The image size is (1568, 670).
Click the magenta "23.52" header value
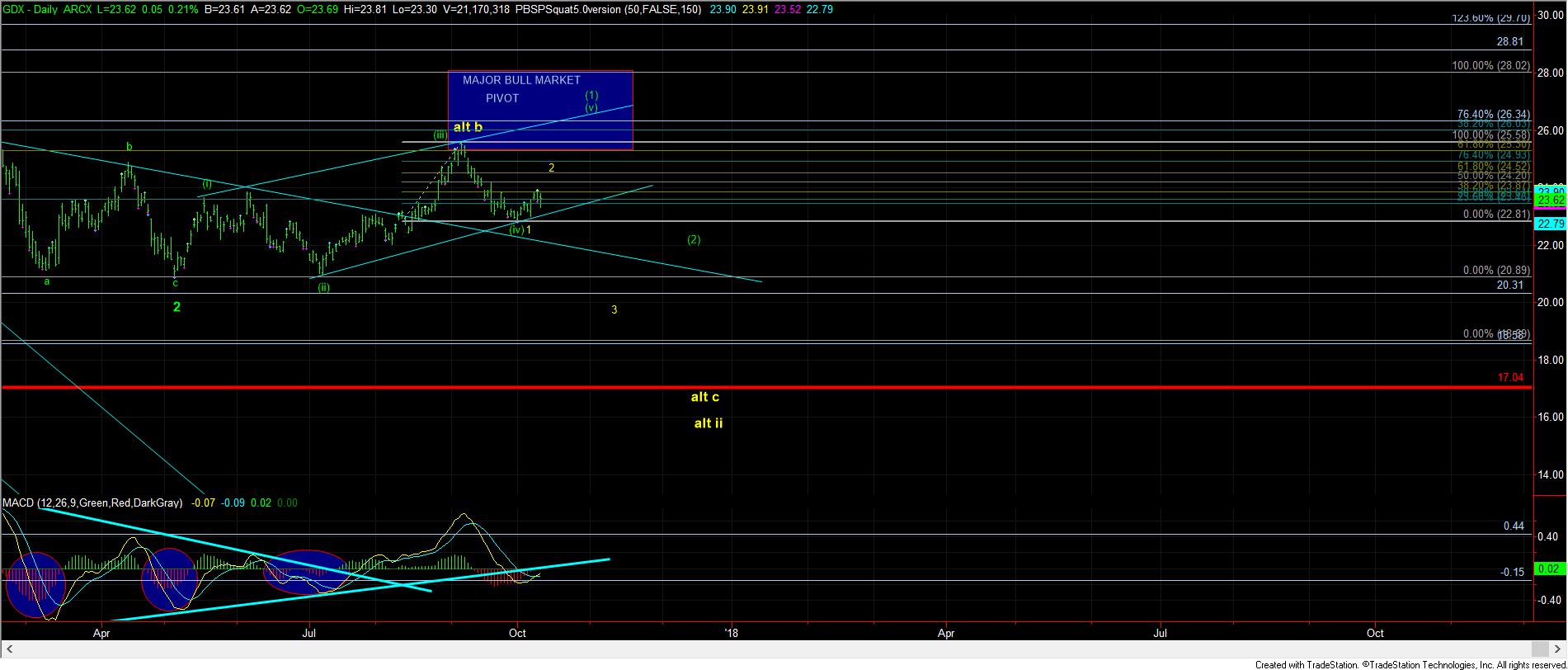tap(788, 10)
